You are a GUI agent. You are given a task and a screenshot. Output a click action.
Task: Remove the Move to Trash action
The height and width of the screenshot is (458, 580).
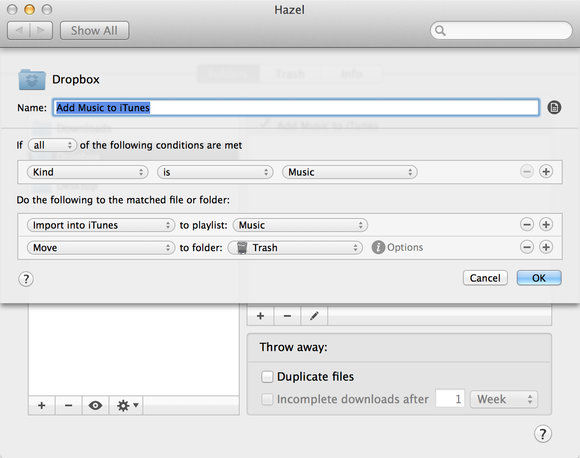pyautogui.click(x=527, y=247)
